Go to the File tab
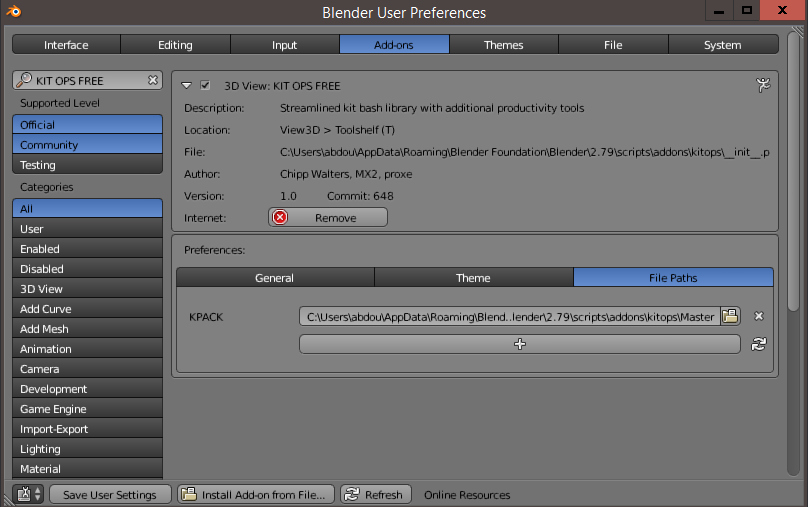The width and height of the screenshot is (808, 507). pyautogui.click(x=613, y=45)
